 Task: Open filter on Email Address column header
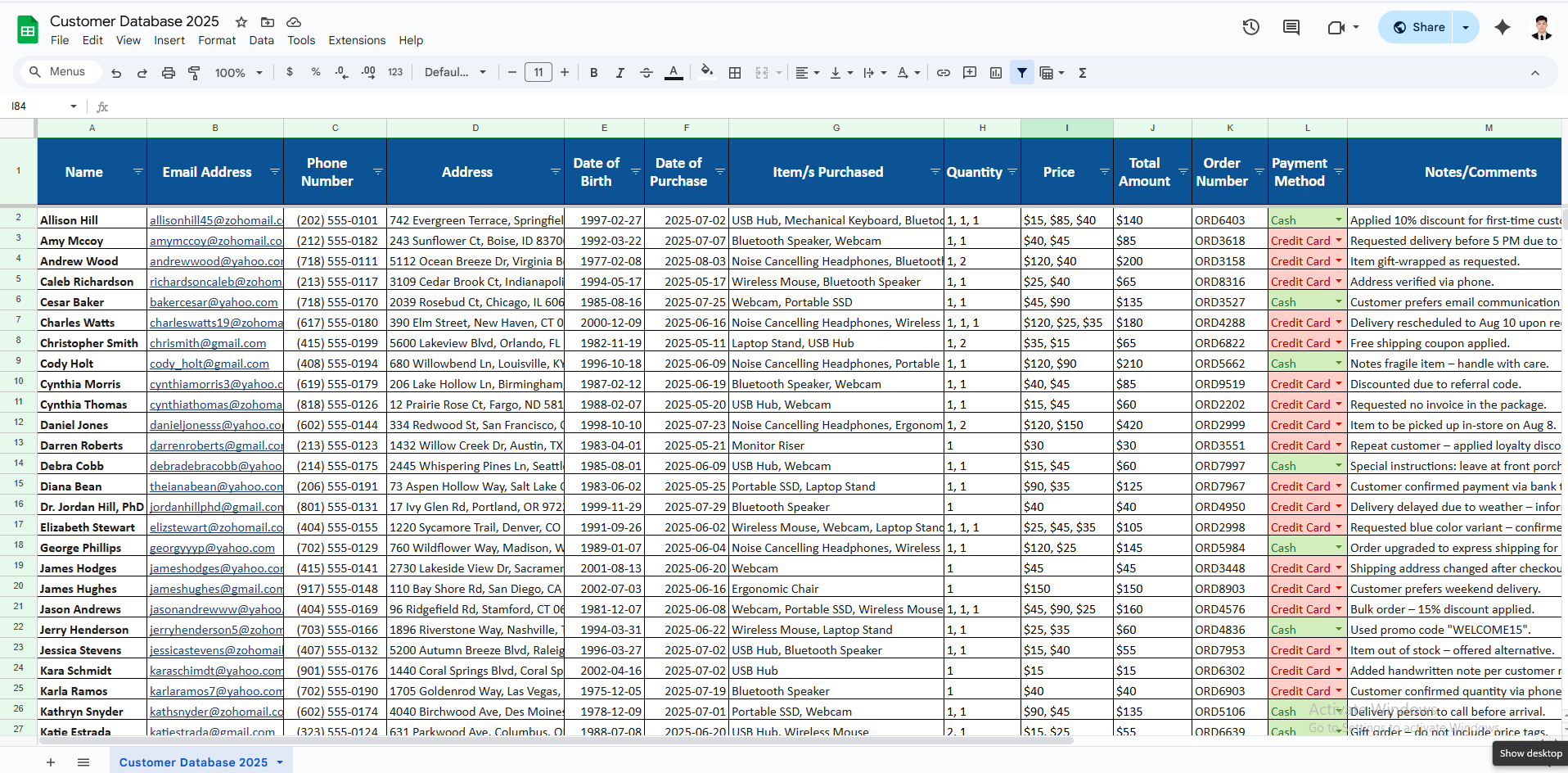[274, 172]
